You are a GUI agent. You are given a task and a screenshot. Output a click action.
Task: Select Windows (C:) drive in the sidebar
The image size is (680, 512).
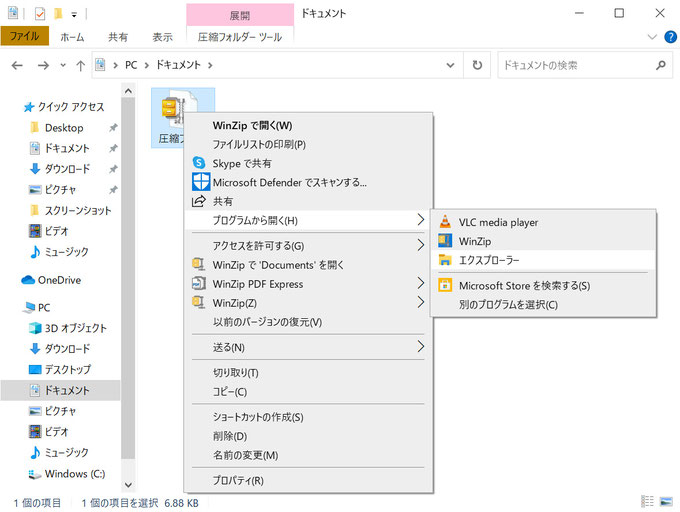click(67, 474)
